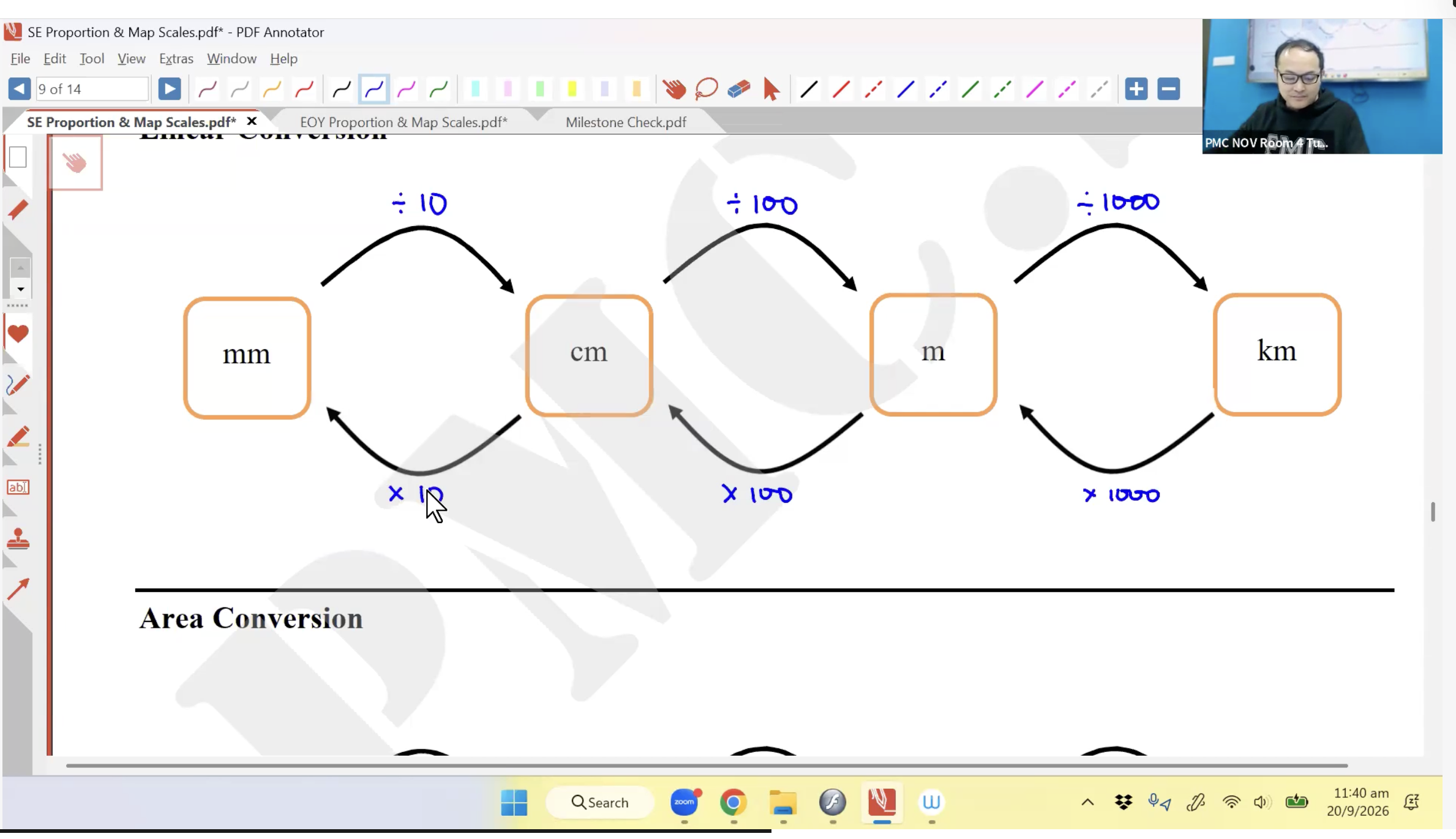1456x839 pixels.
Task: Select the red pointer arrow tool
Action: tap(771, 89)
